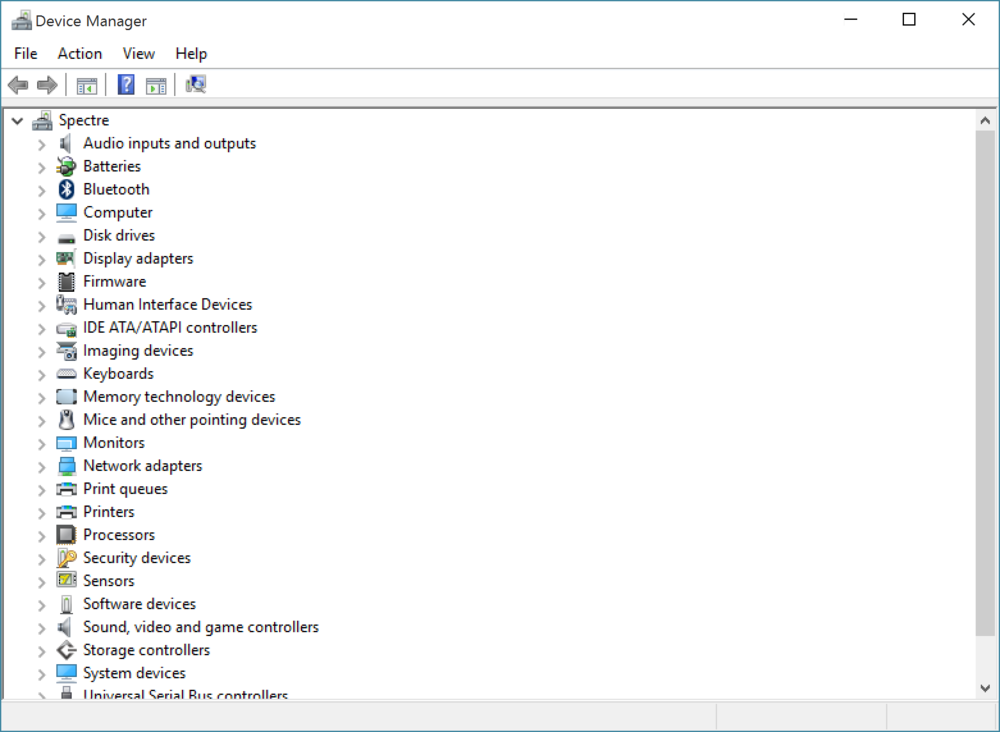This screenshot has width=1000, height=732.
Task: Click the Keyboards icon
Action: (66, 374)
